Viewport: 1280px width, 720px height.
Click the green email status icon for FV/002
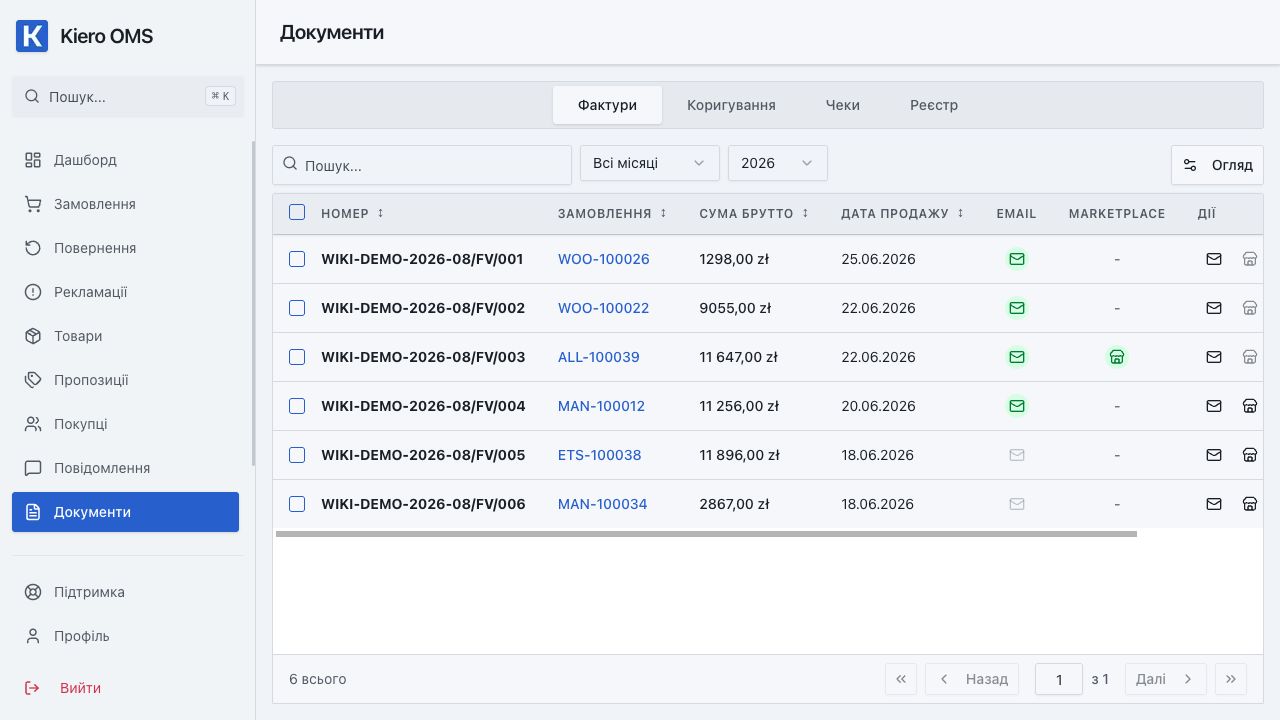point(1017,308)
